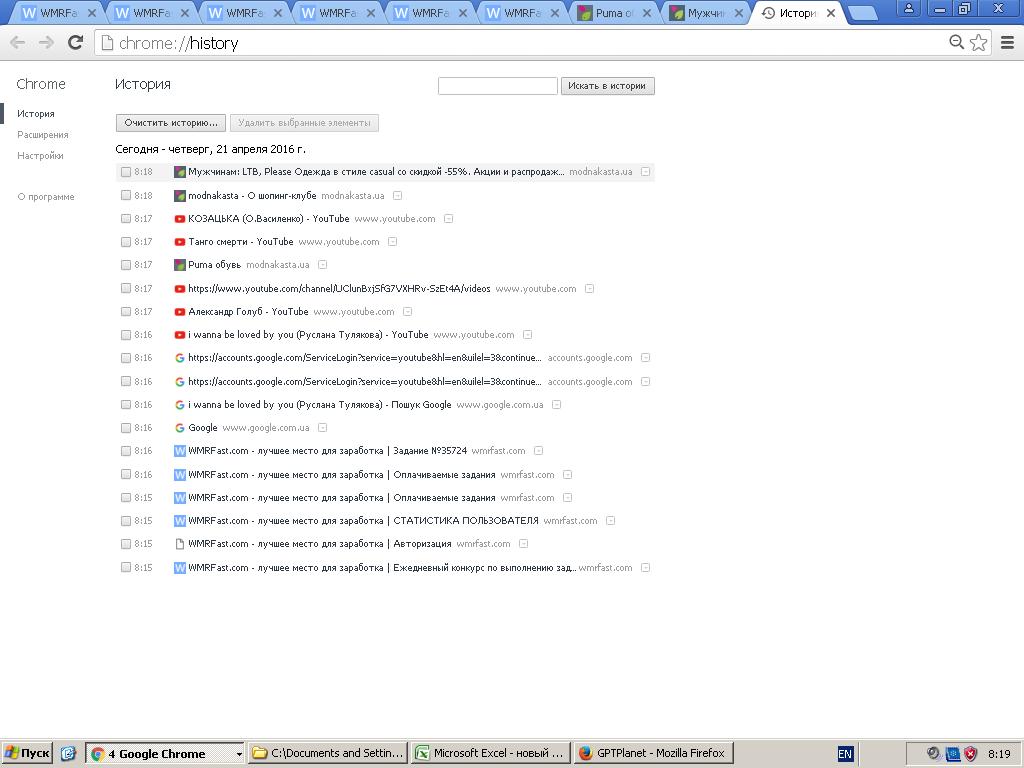Switch to the Мужчин tab

point(707,12)
